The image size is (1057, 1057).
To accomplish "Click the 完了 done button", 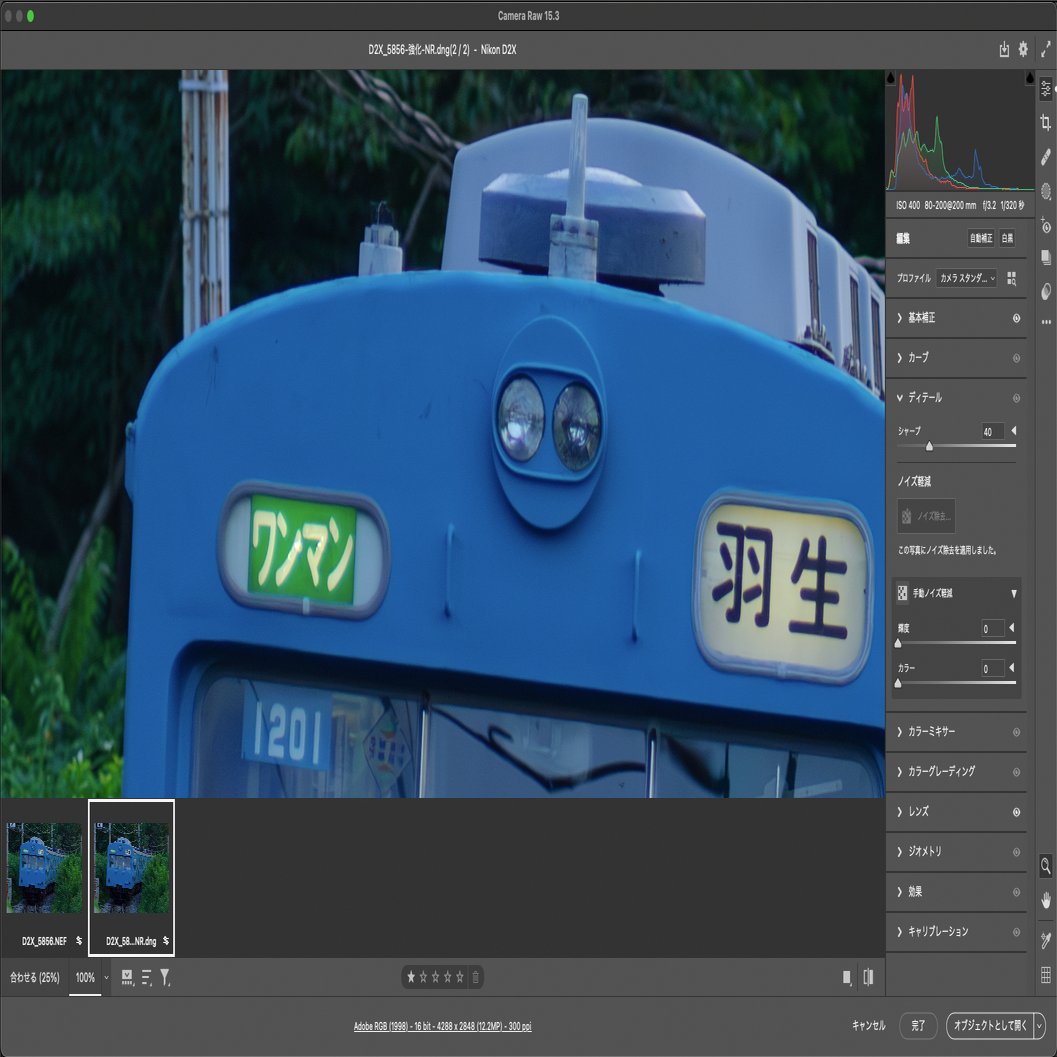I will (x=918, y=1025).
